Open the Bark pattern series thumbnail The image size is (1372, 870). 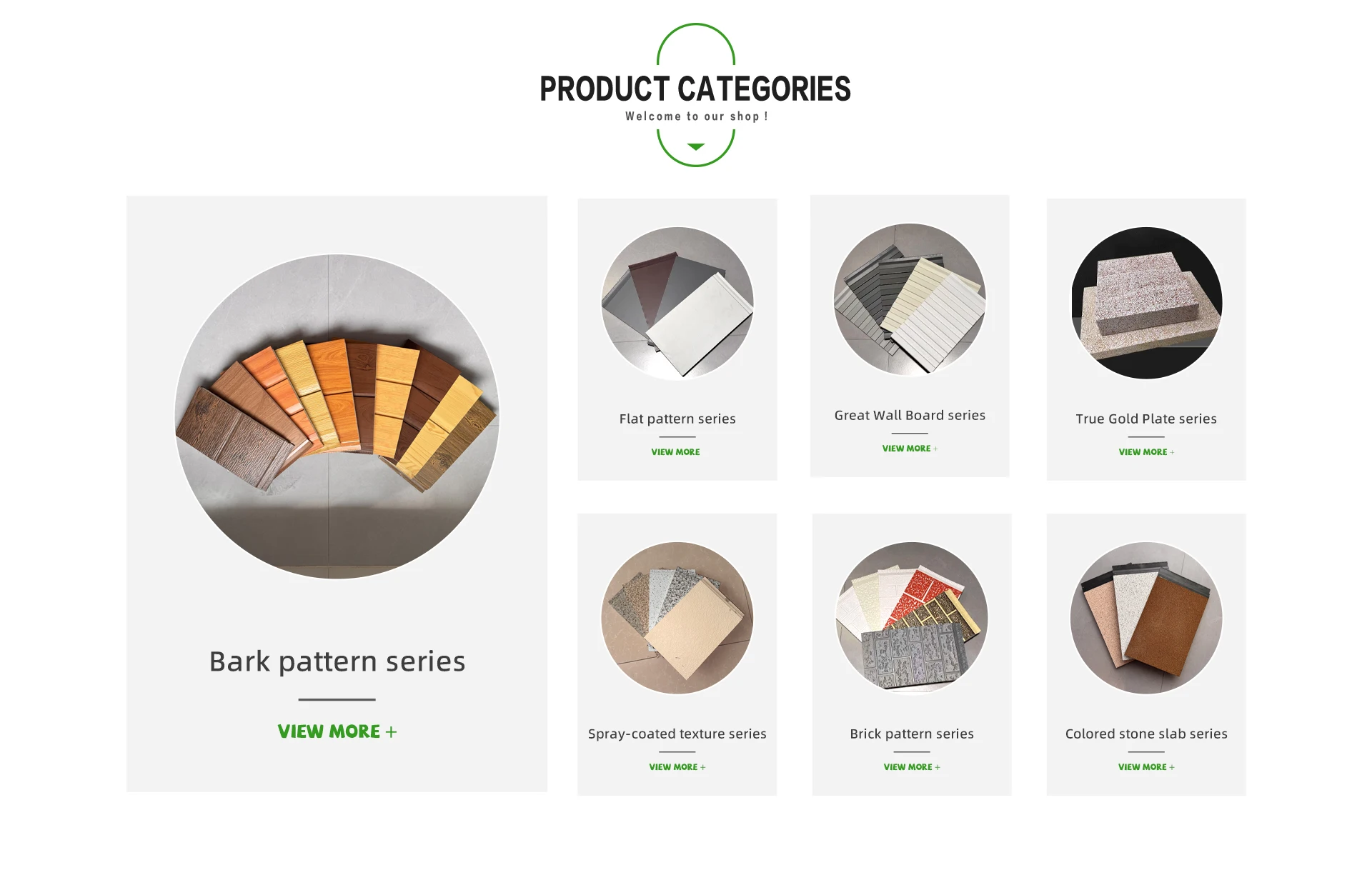(337, 416)
